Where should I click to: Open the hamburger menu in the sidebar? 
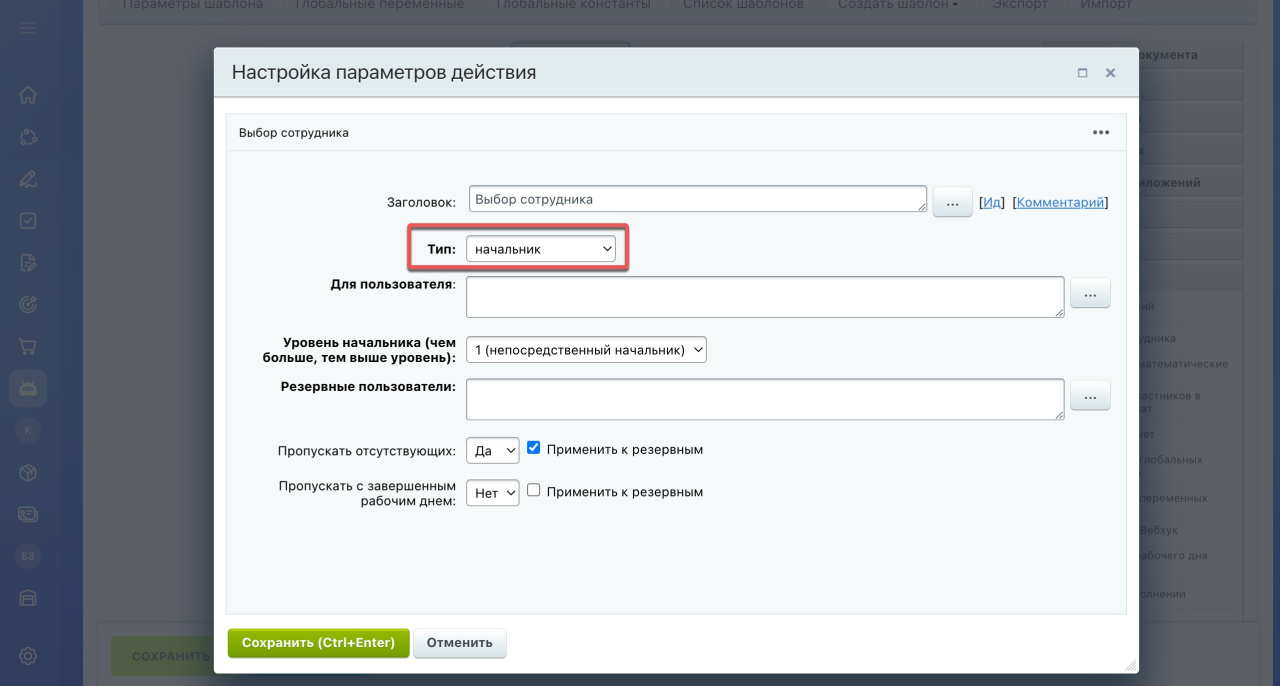tap(28, 28)
